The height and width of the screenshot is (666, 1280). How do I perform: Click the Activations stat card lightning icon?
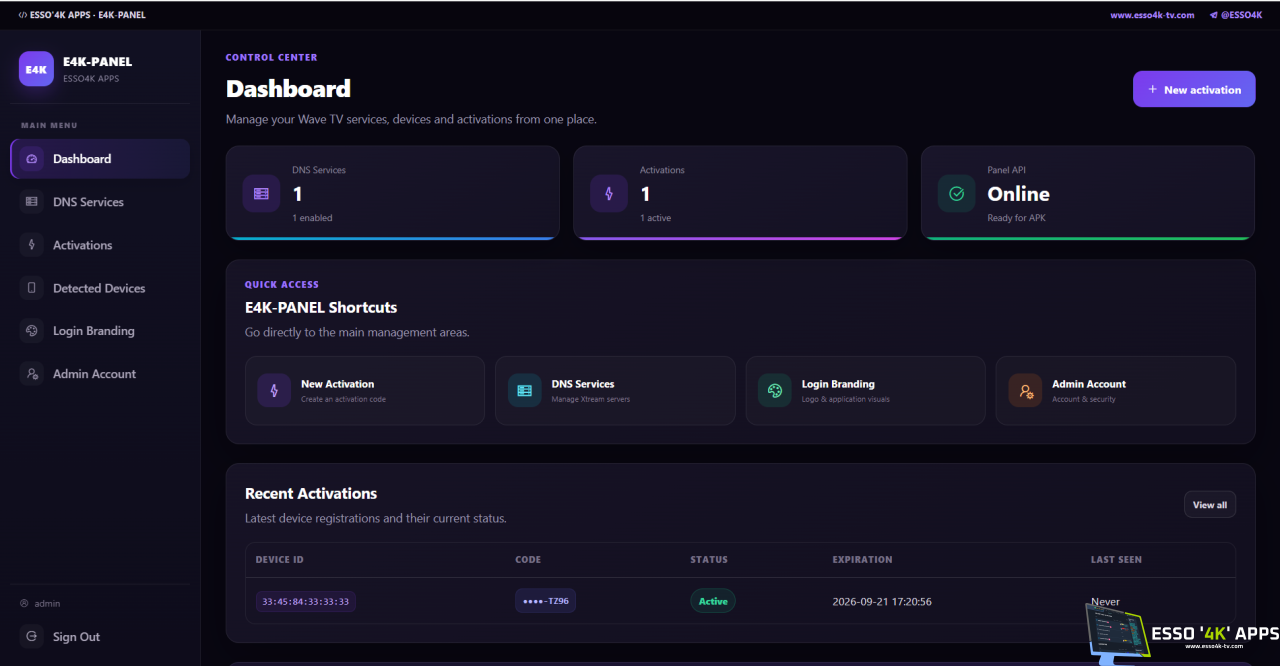pos(609,193)
